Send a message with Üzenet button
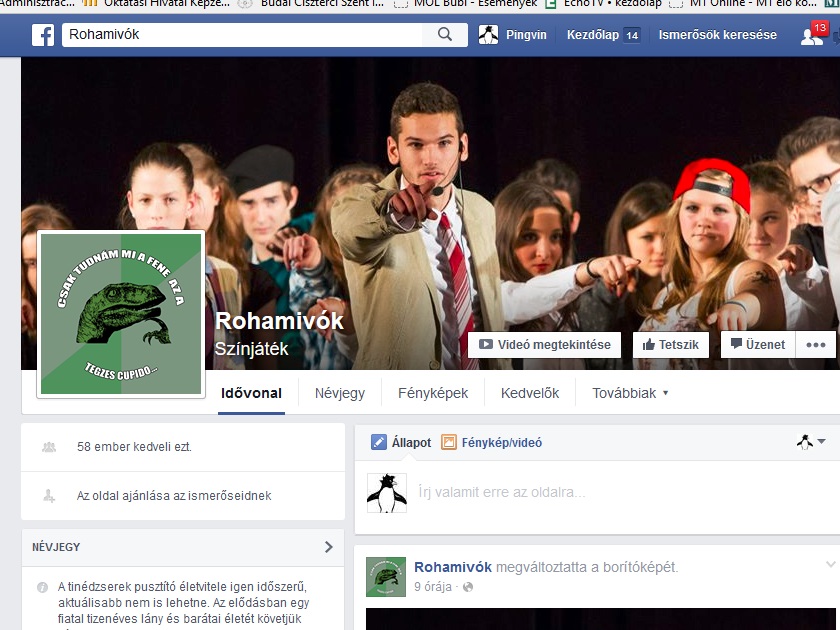The image size is (840, 630). pos(758,344)
